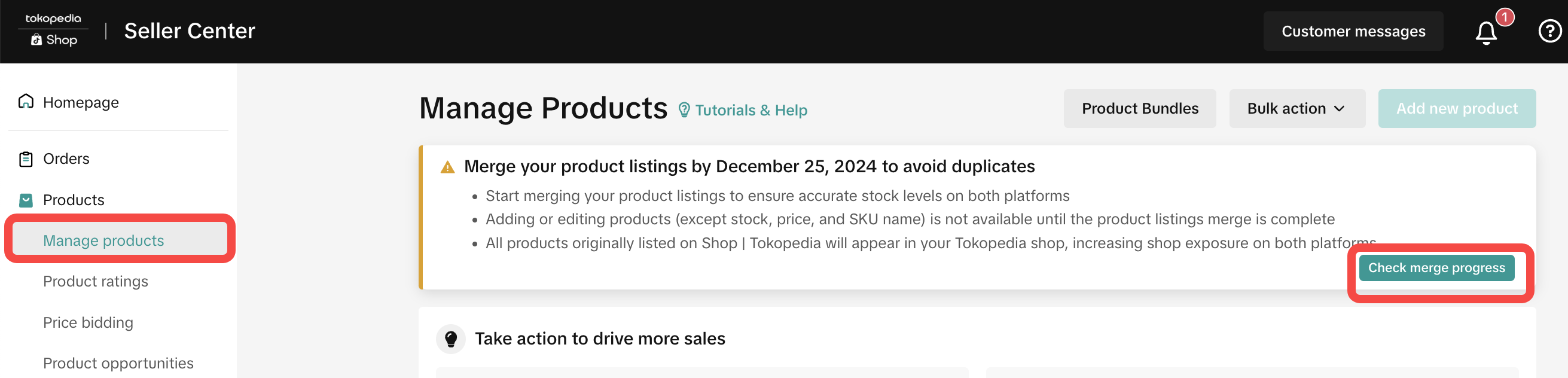Click Check merge progress button
This screenshot has height=378, width=1568.
[1436, 268]
